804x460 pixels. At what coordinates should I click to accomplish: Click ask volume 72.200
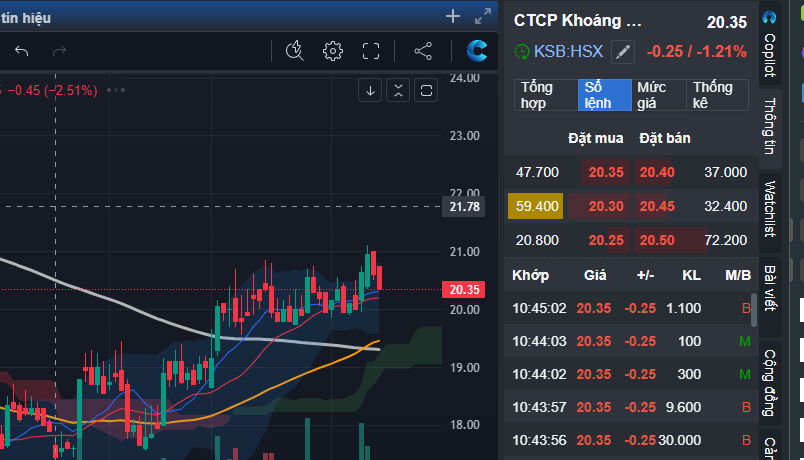(725, 240)
